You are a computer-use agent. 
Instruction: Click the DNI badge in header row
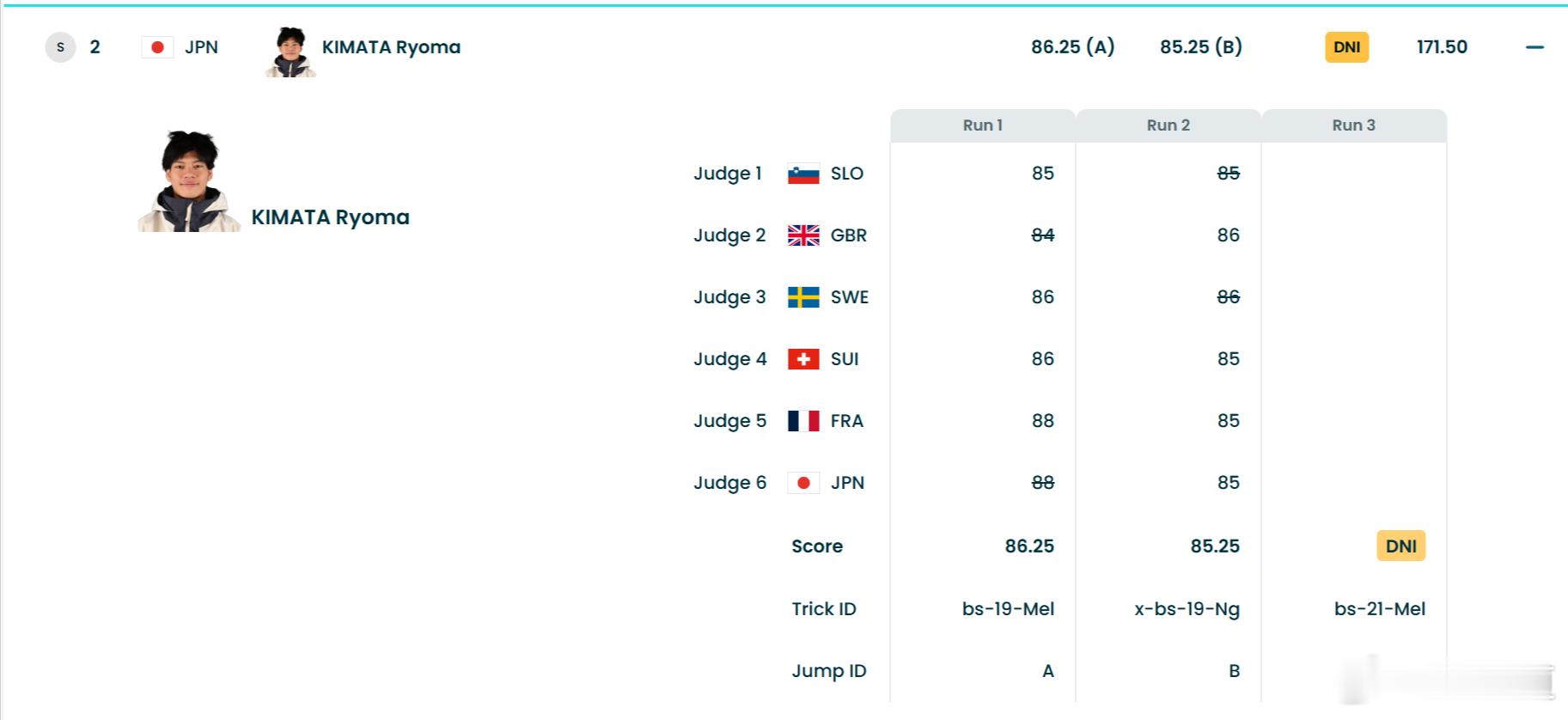pyautogui.click(x=1346, y=47)
